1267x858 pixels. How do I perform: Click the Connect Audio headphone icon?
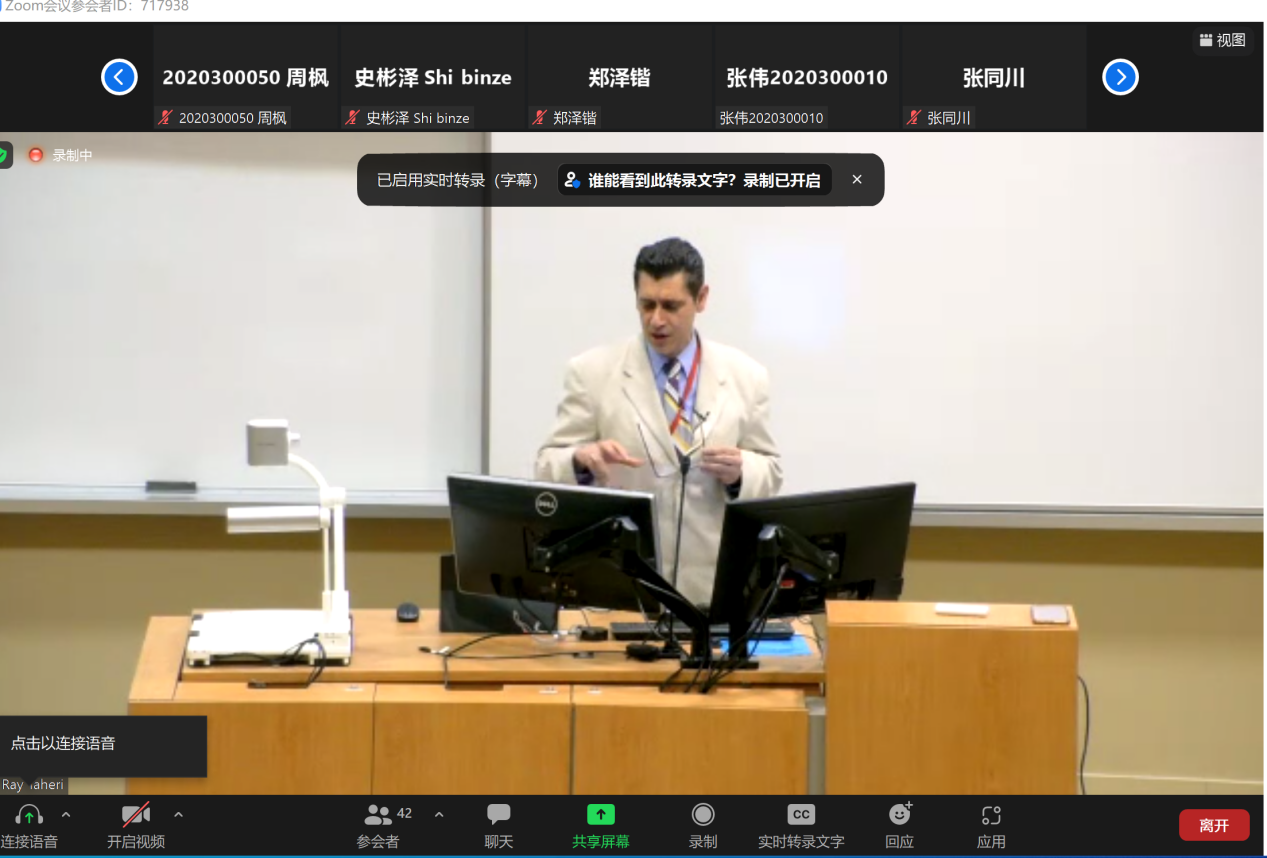(x=29, y=815)
